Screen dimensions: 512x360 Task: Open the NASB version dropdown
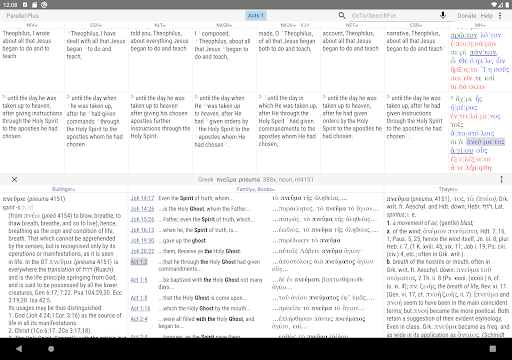tap(224, 25)
